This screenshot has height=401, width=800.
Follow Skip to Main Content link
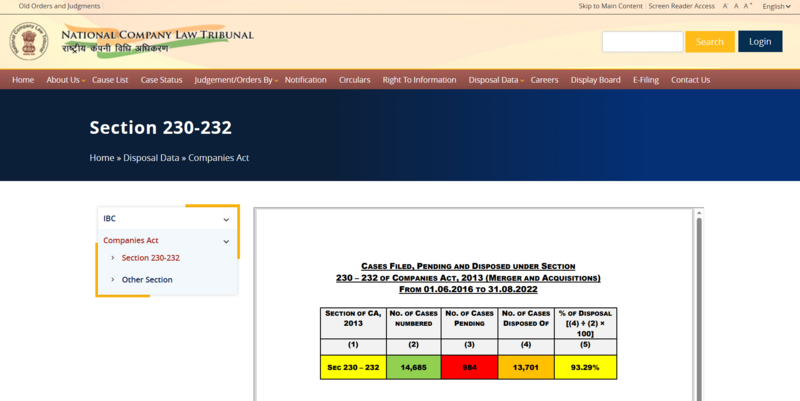click(x=610, y=6)
